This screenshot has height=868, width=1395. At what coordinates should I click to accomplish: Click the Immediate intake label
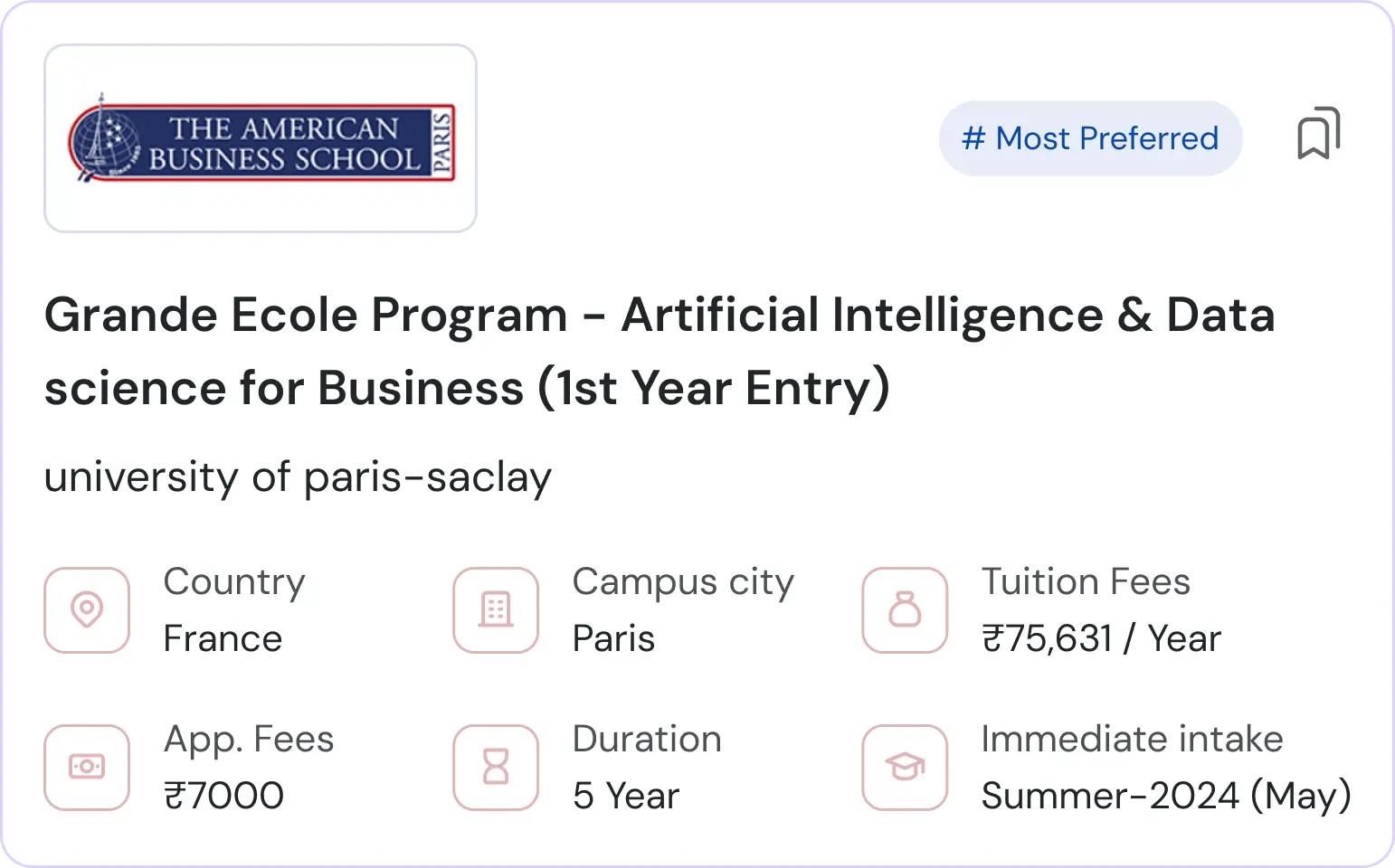click(x=1132, y=739)
